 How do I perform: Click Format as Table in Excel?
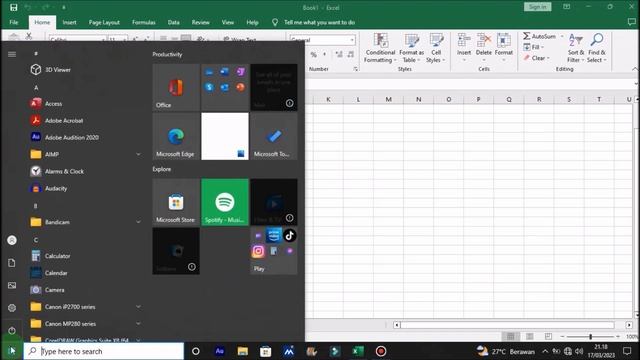pos(411,48)
